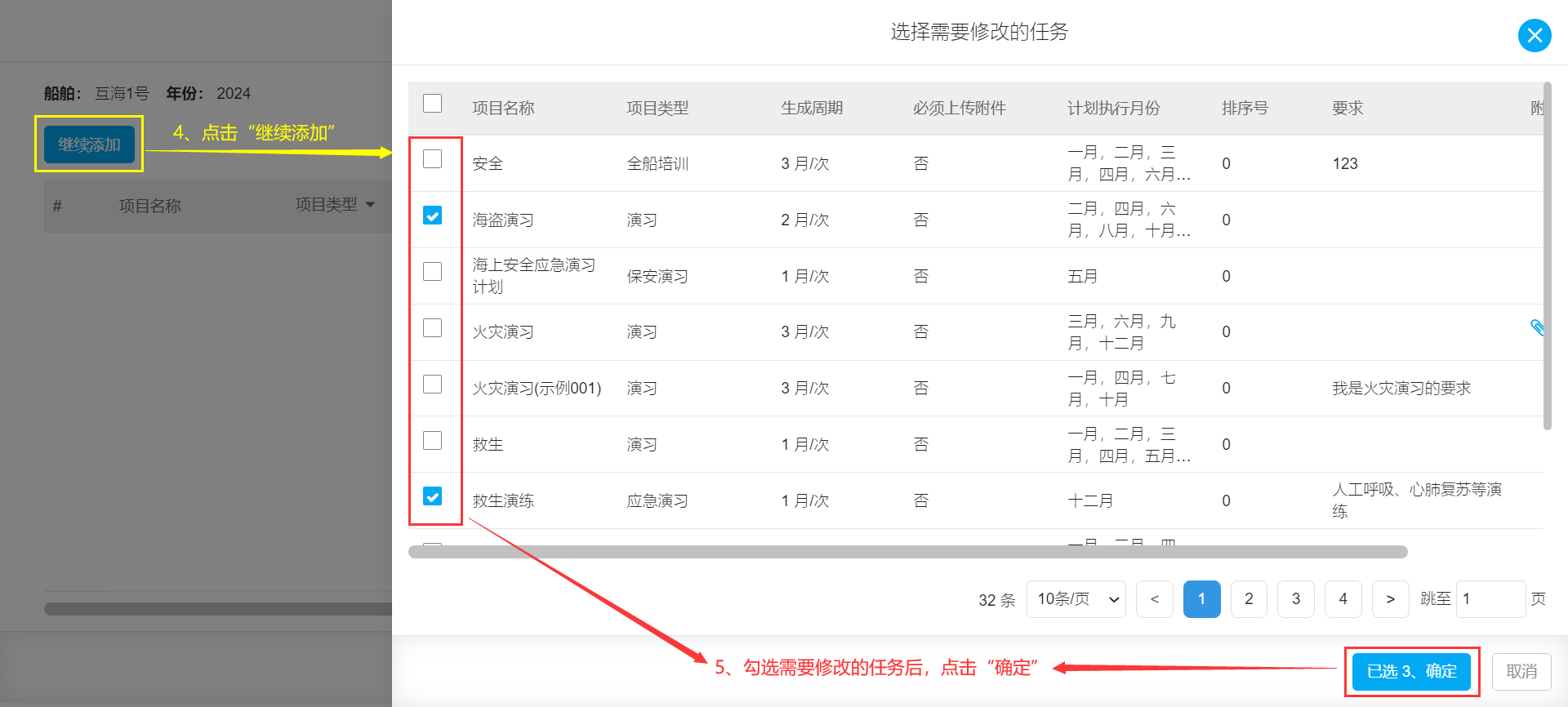This screenshot has width=1568, height=707.
Task: Open the 10条/页 page size dropdown
Action: 1076,599
